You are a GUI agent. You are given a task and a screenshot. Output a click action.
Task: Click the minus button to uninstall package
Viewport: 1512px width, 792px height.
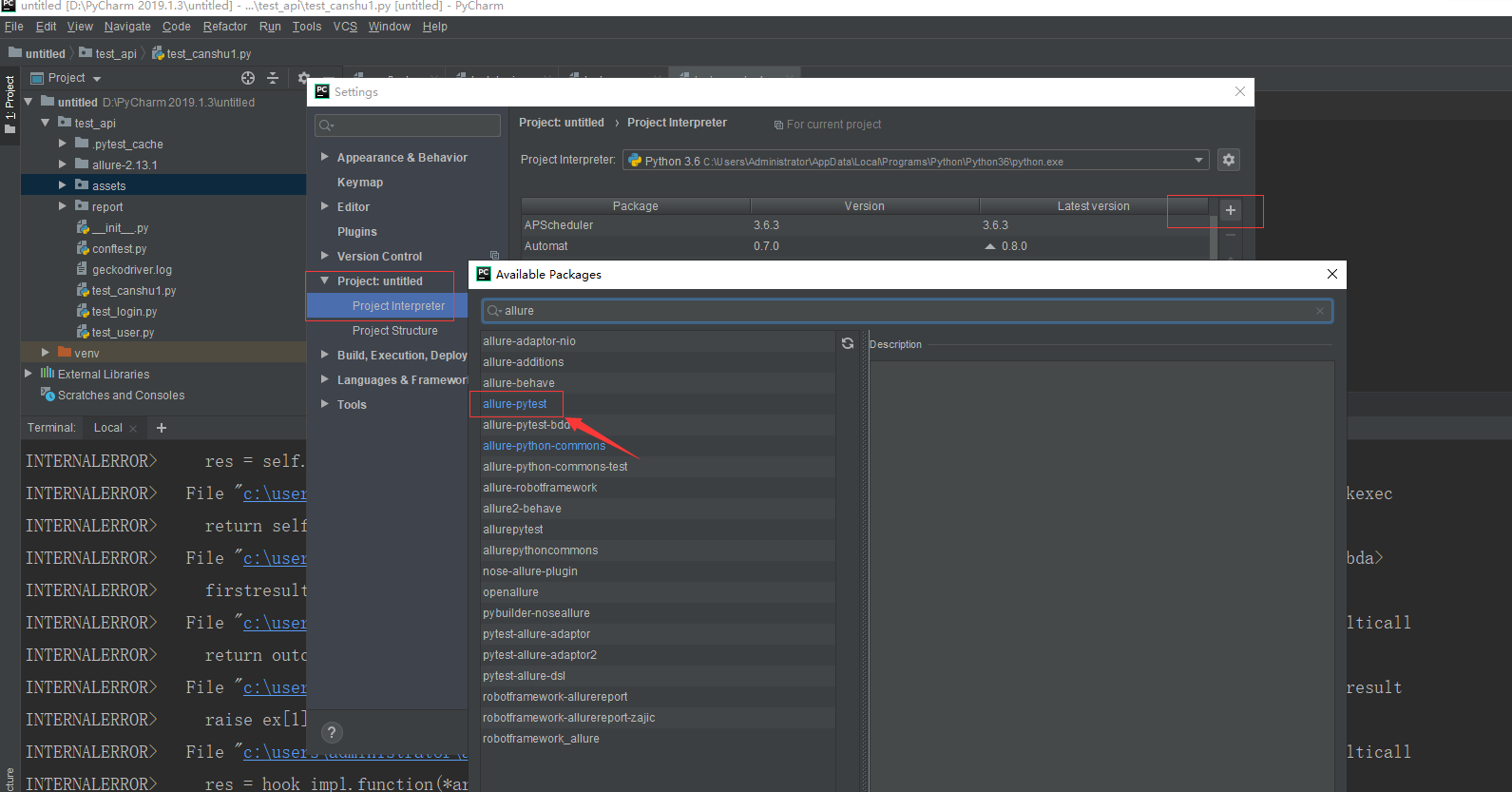pyautogui.click(x=1231, y=235)
